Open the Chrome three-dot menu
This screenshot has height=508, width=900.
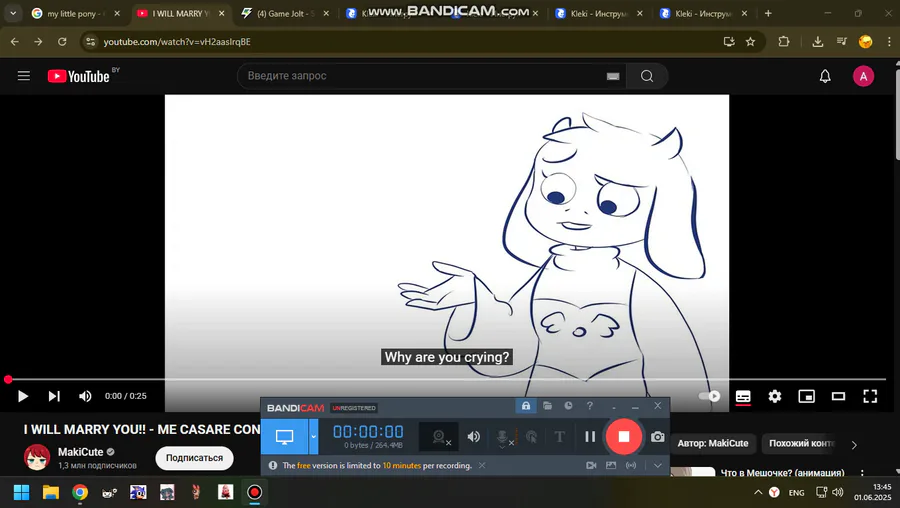coord(889,41)
